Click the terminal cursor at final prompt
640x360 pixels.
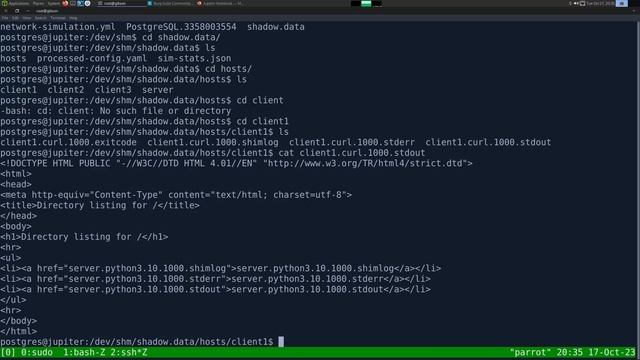click(281, 342)
